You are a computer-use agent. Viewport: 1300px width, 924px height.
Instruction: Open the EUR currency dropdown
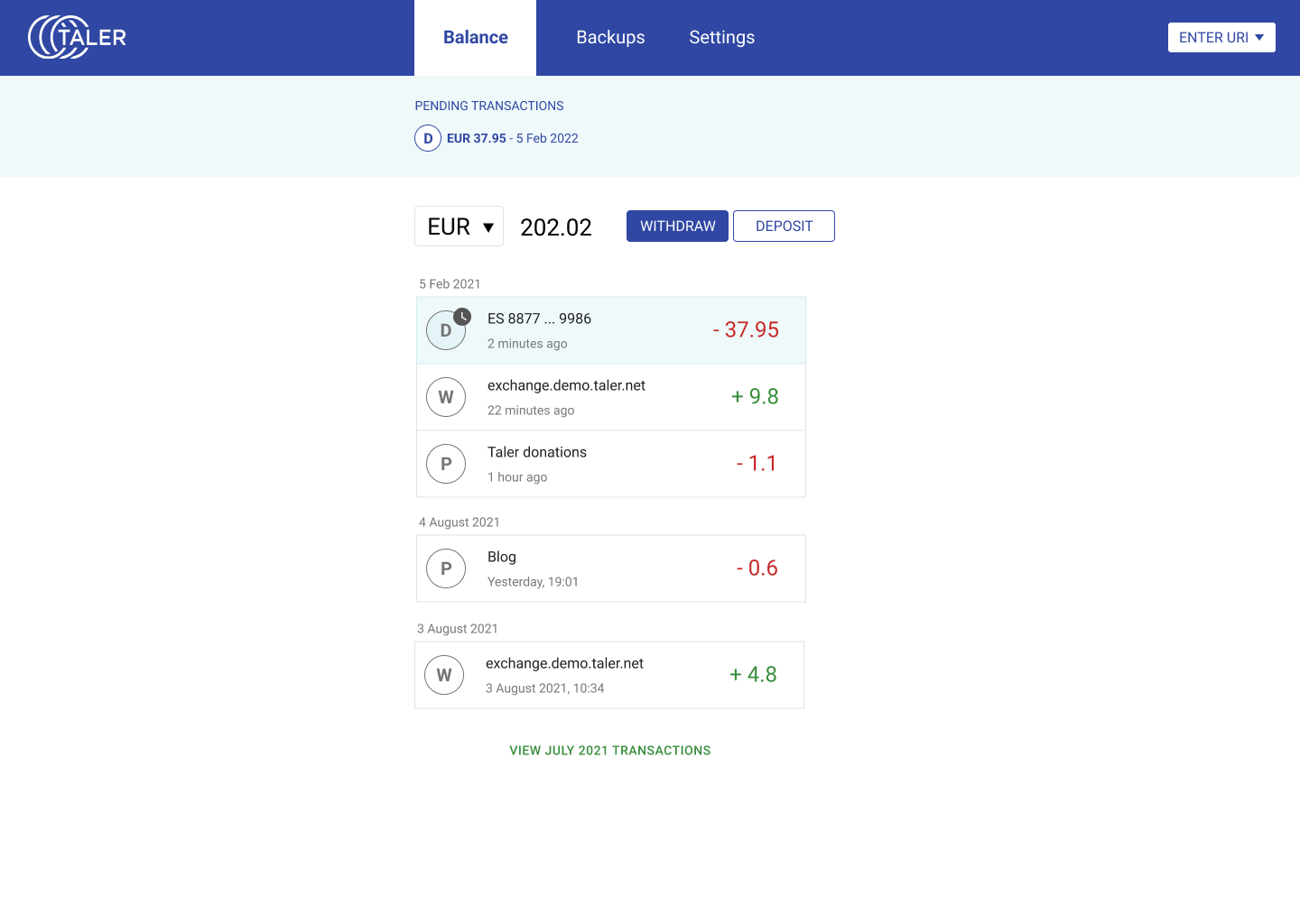(x=460, y=226)
